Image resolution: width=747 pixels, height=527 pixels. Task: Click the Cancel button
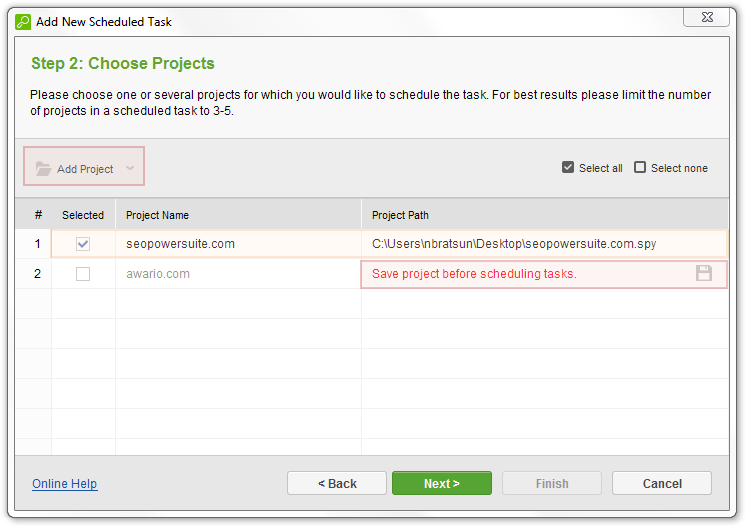[x=662, y=484]
